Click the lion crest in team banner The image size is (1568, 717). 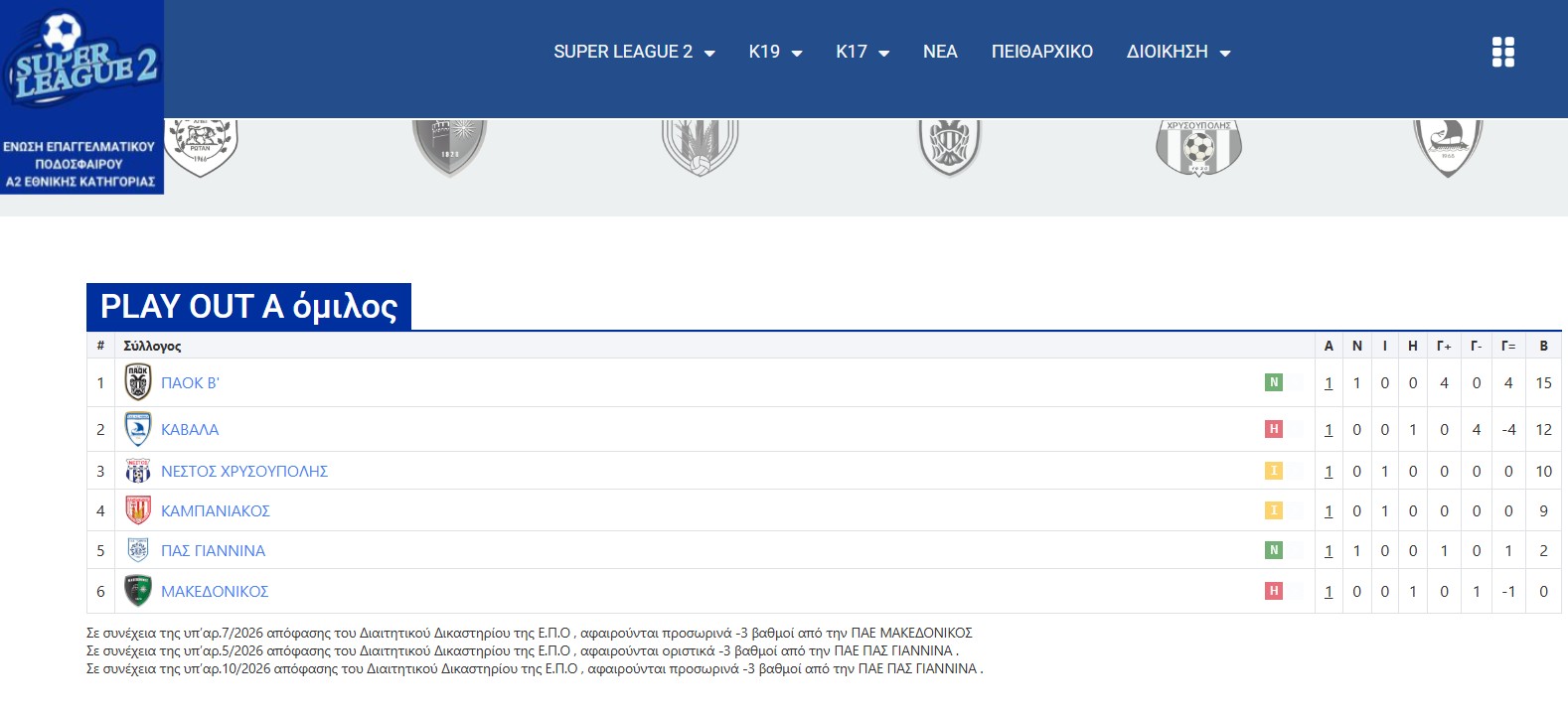point(201,147)
